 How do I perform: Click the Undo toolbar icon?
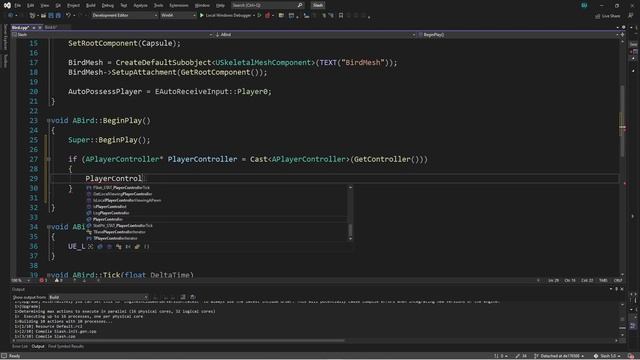point(68,16)
